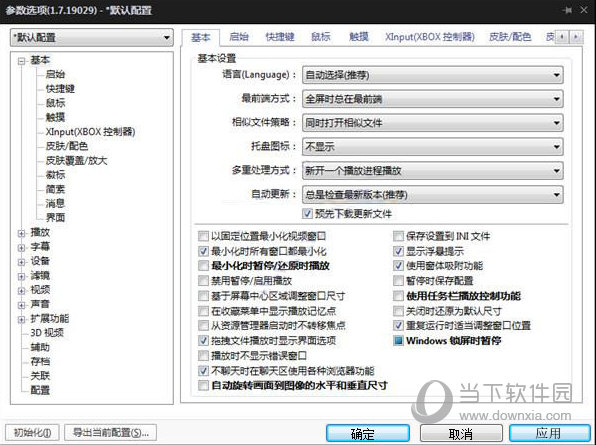Select 徽标 tree item
The image size is (596, 445).
click(x=55, y=175)
